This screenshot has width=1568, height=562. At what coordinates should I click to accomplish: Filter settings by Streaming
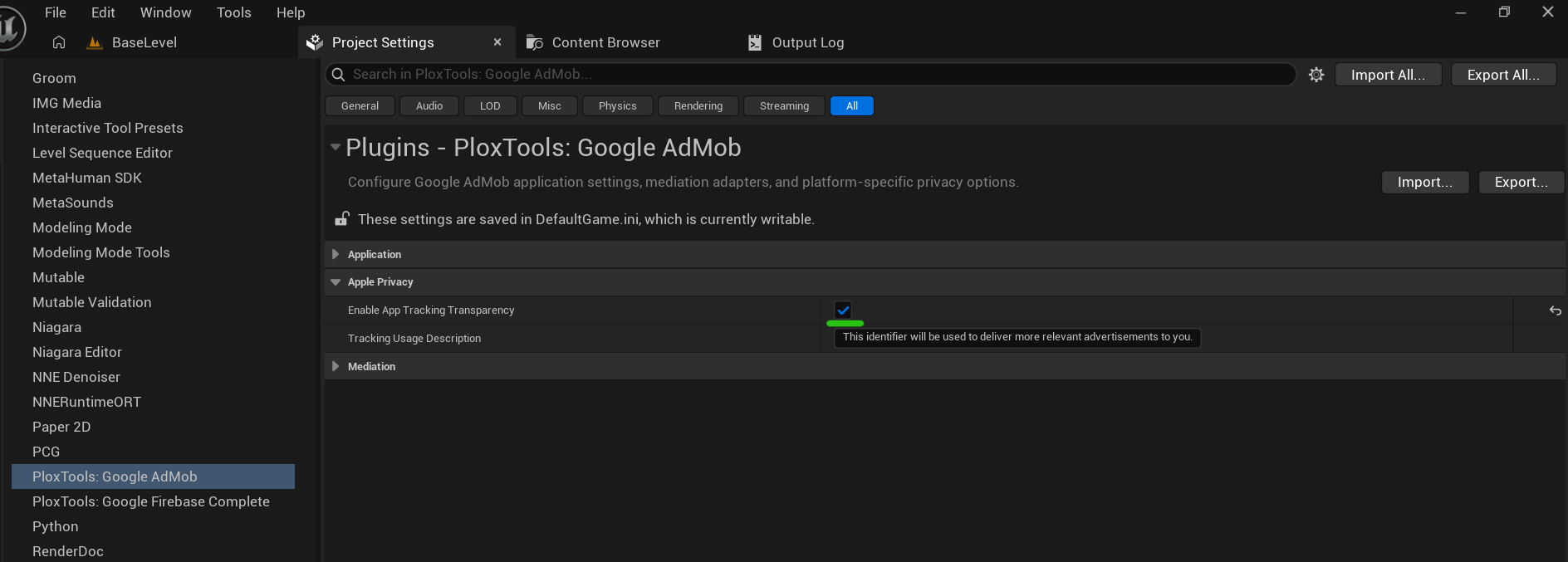[784, 106]
